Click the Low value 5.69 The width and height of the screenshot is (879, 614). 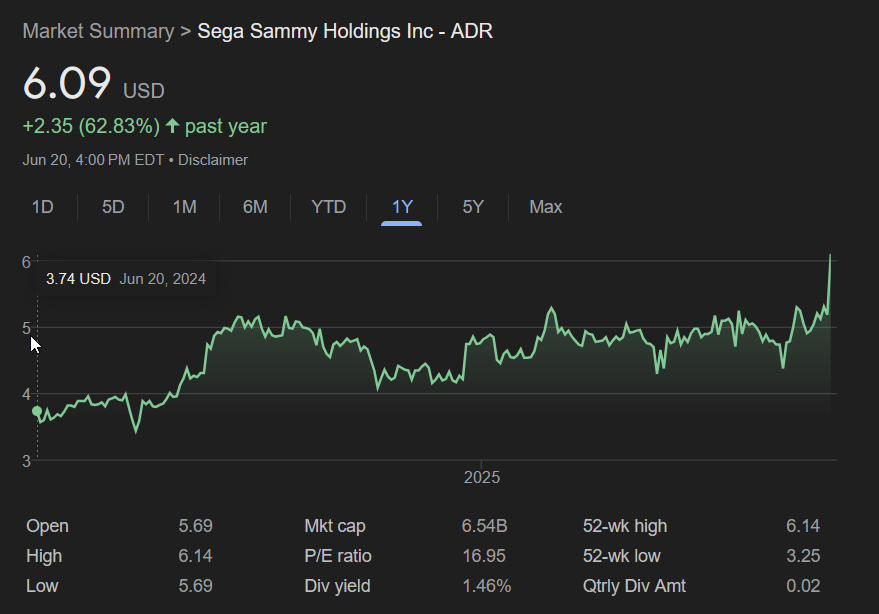pyautogui.click(x=195, y=586)
